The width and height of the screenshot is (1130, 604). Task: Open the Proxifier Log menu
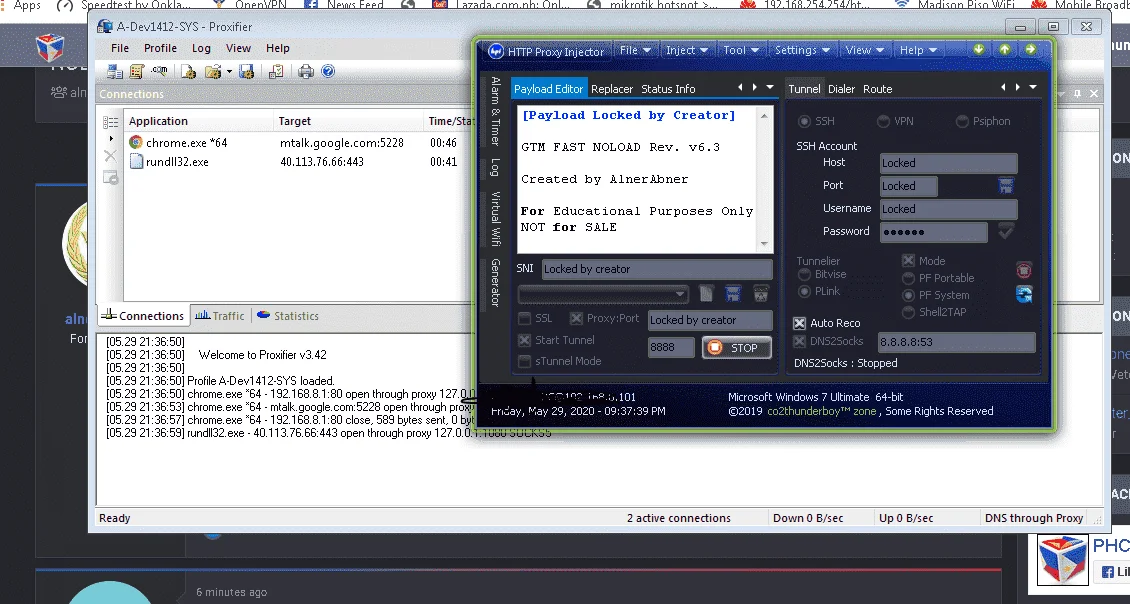click(201, 48)
